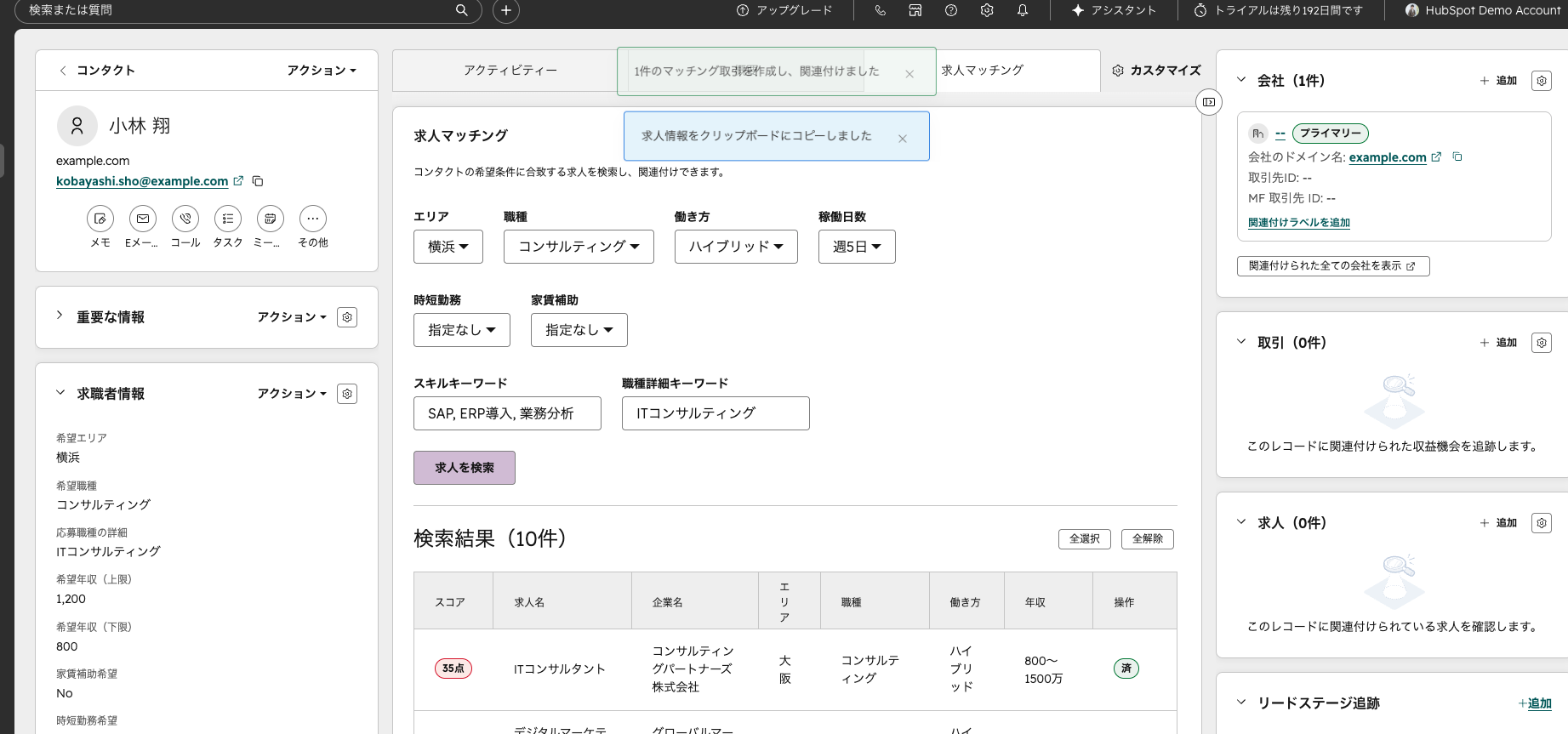1568x734 pixels.
Task: Switch to the 求人マッチング tab
Action: [x=983, y=71]
